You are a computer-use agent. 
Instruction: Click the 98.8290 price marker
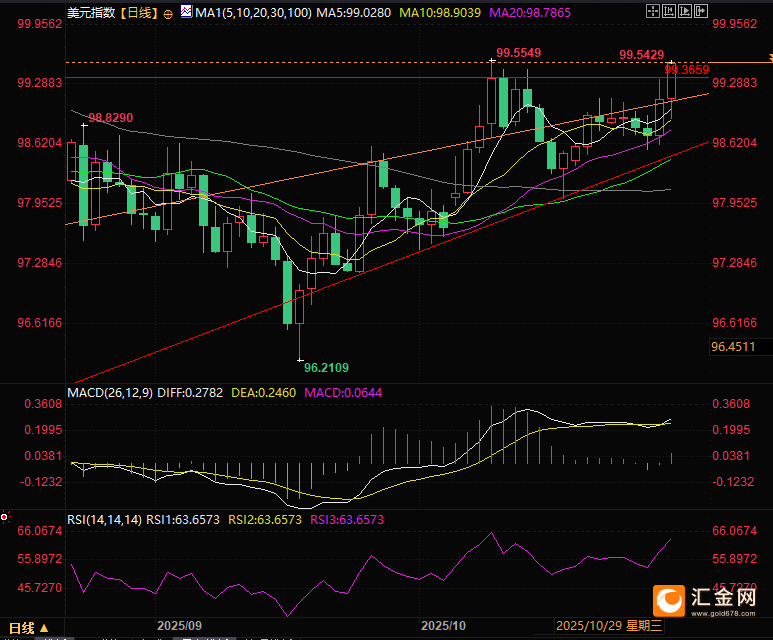111,118
